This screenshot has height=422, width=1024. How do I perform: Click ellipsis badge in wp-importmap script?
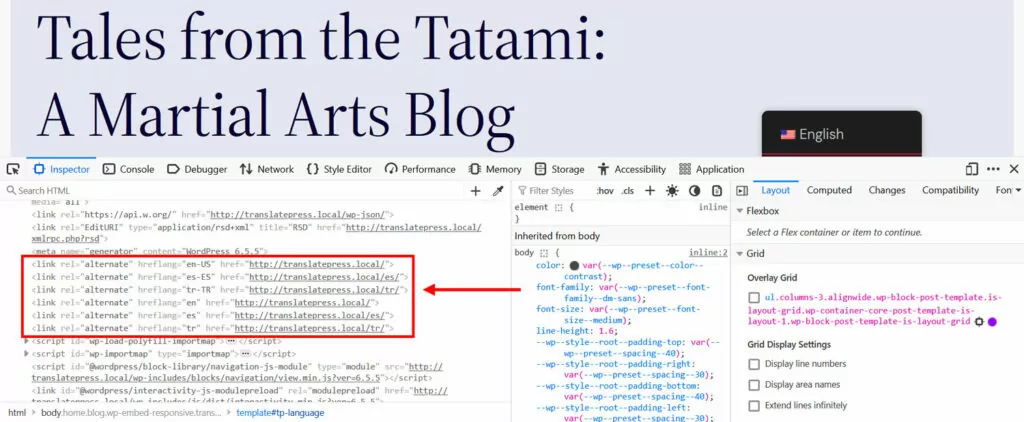click(246, 353)
